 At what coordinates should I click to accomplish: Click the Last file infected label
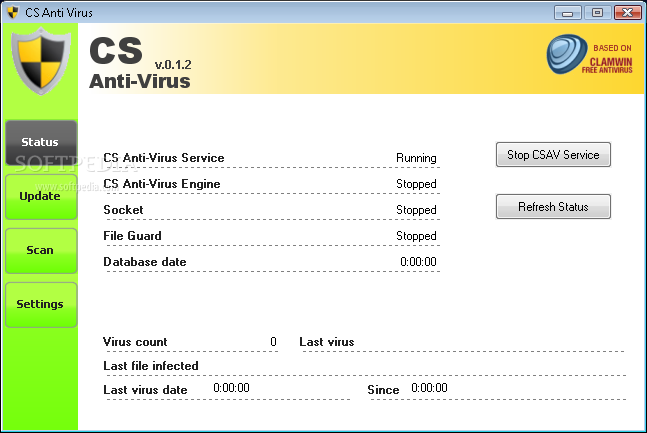[x=151, y=366]
